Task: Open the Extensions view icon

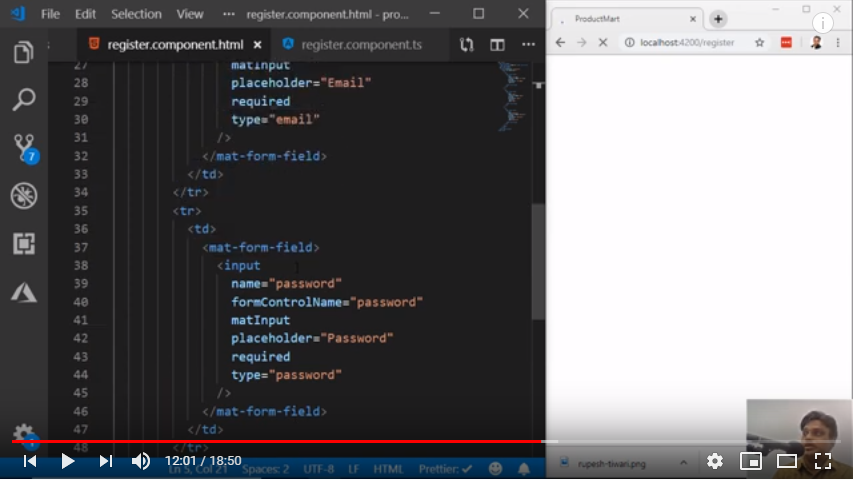Action: (24, 243)
